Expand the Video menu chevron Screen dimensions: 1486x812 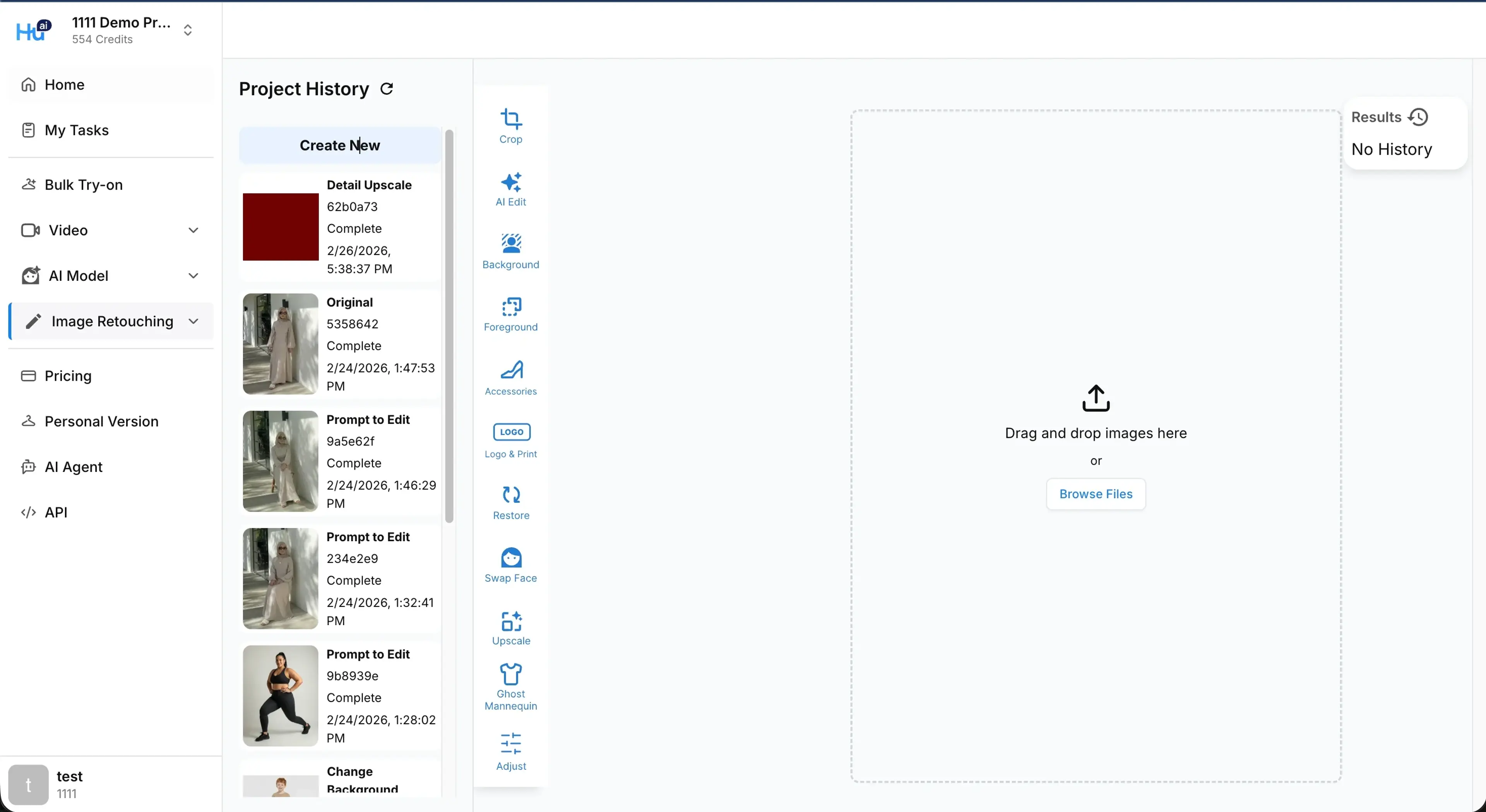pos(193,230)
